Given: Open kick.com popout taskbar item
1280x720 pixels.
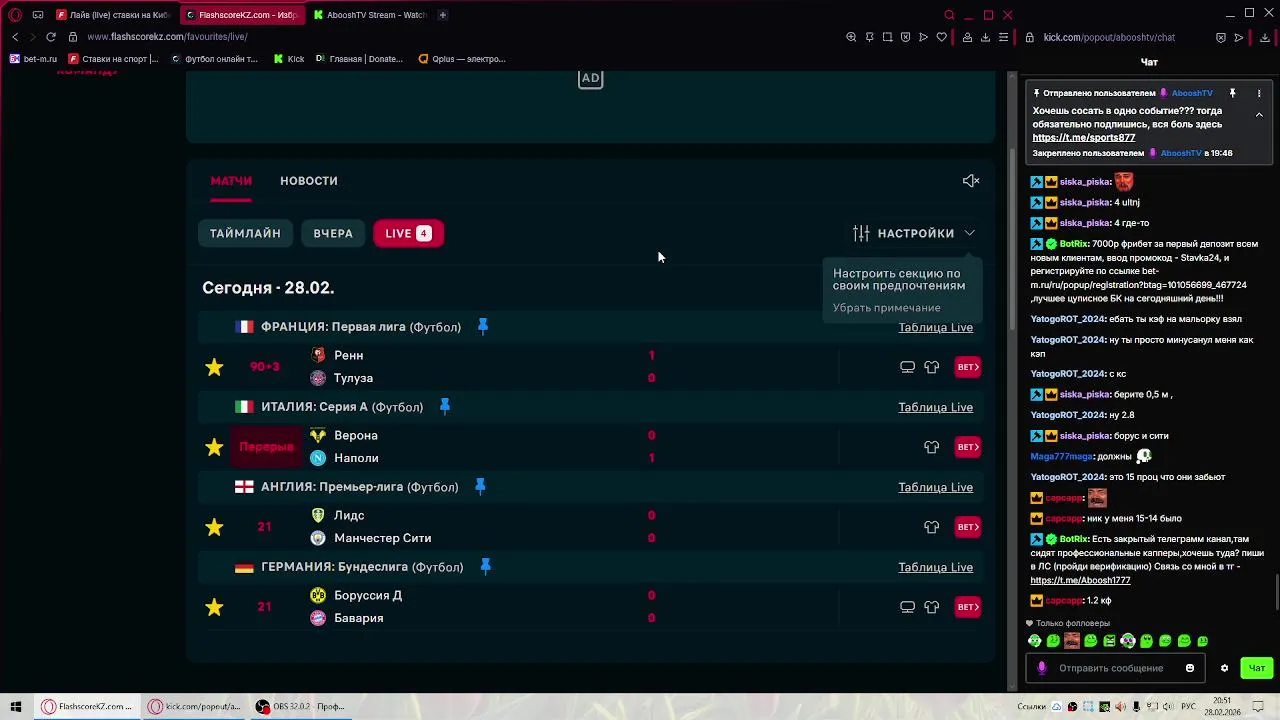Looking at the screenshot, I should (x=195, y=706).
